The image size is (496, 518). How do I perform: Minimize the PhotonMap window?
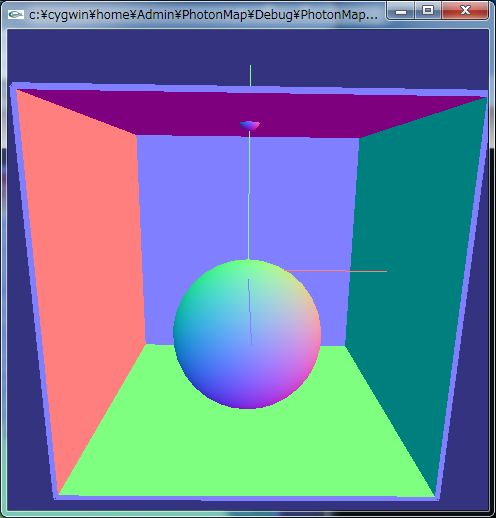401,11
